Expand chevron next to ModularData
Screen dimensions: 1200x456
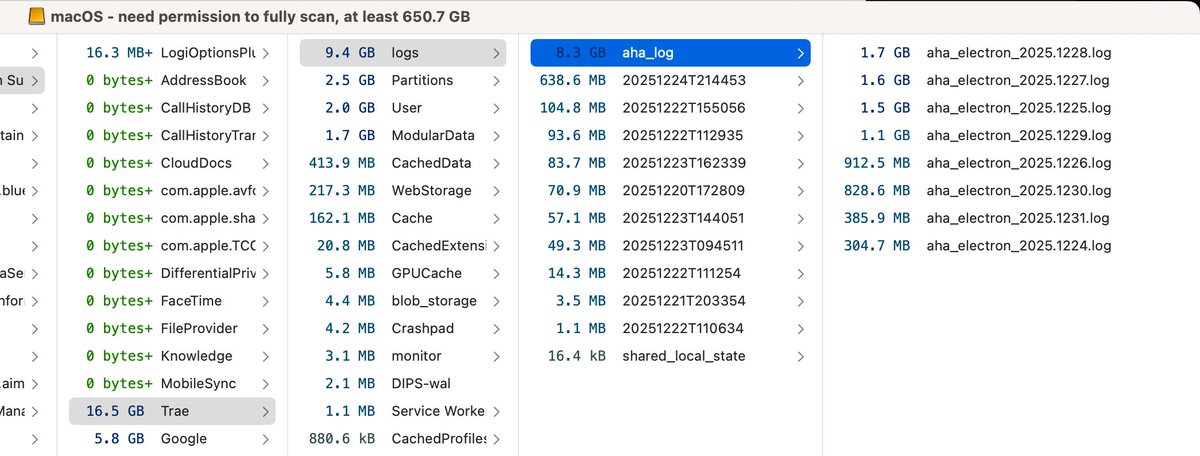pos(497,135)
